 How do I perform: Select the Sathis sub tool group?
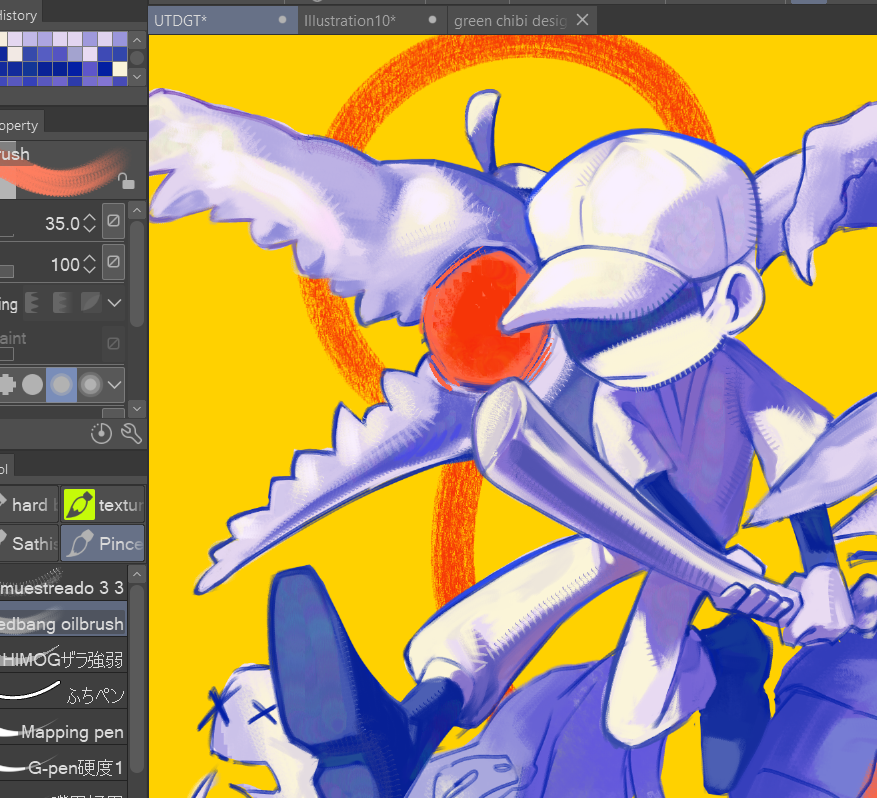click(29, 543)
